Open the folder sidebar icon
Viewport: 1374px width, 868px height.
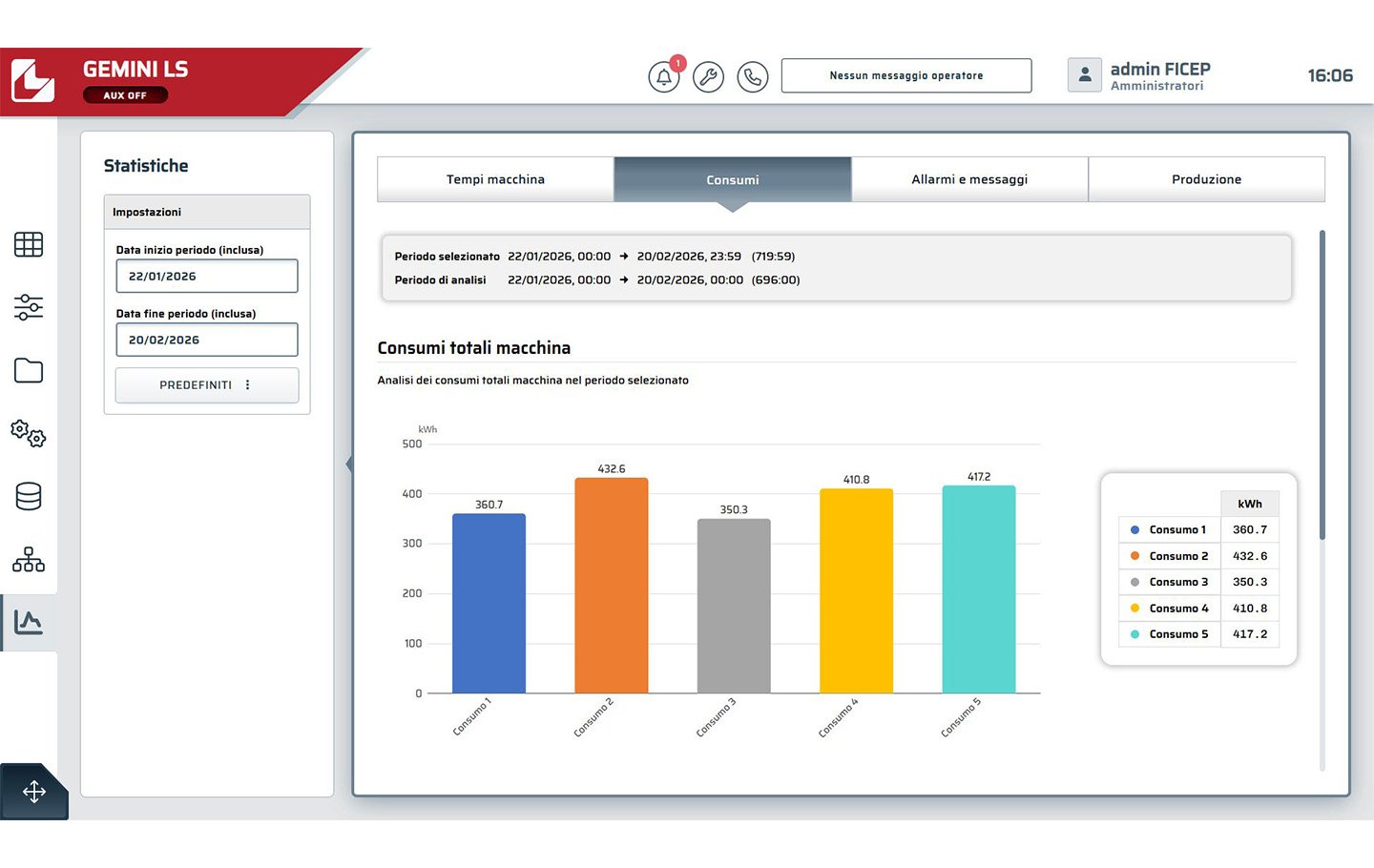click(29, 370)
